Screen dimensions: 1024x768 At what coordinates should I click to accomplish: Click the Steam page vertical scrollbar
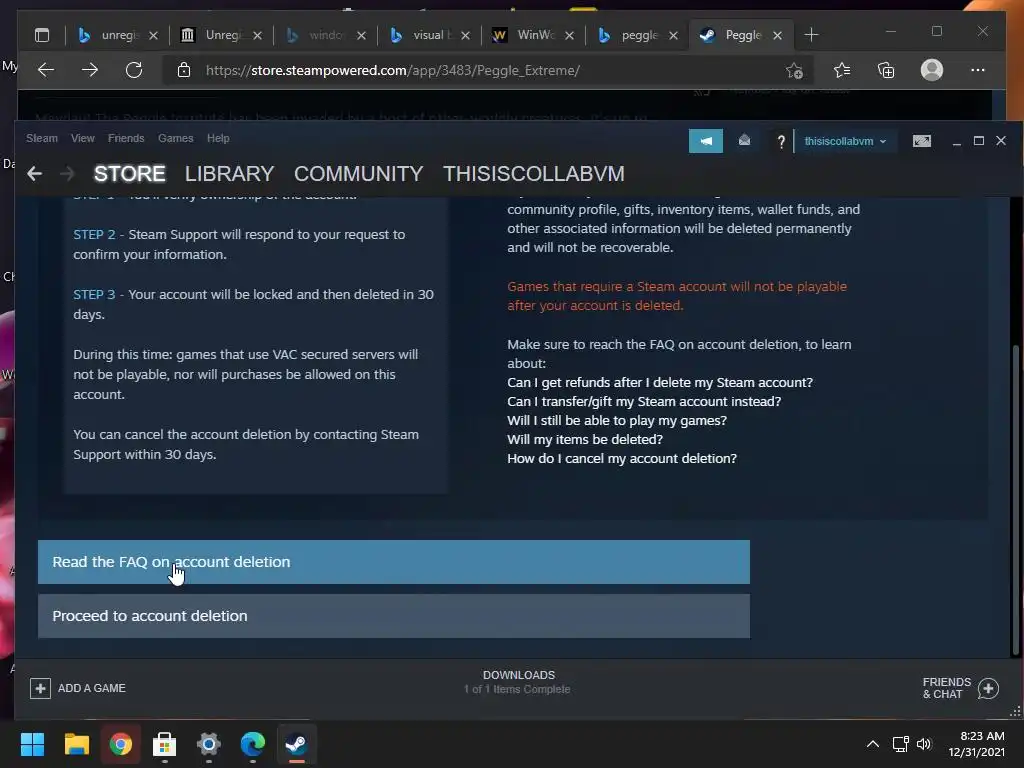pyautogui.click(x=1015, y=500)
